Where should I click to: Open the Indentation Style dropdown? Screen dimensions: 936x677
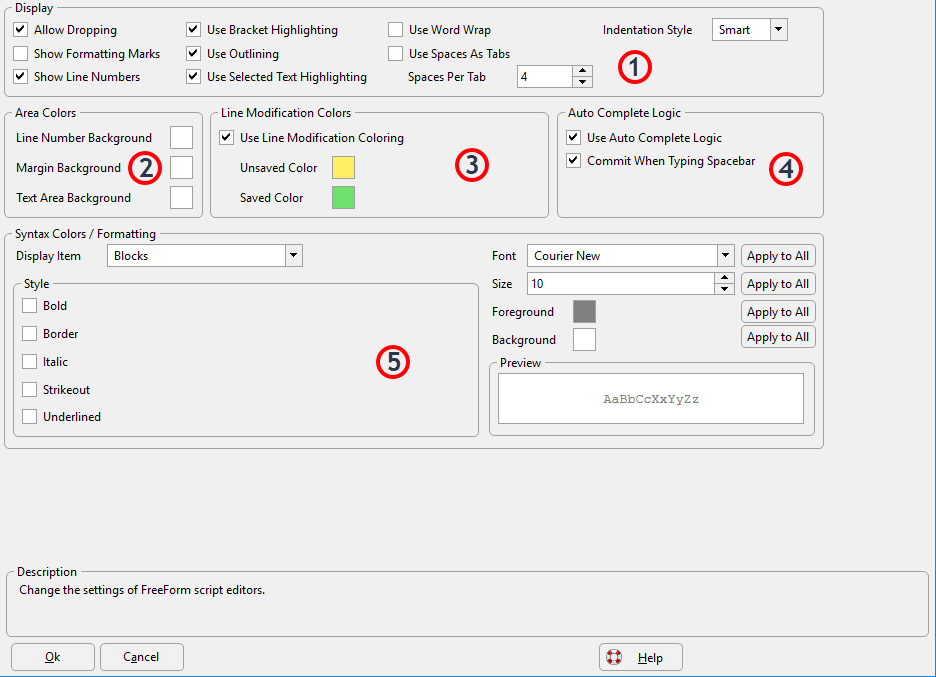pos(778,29)
